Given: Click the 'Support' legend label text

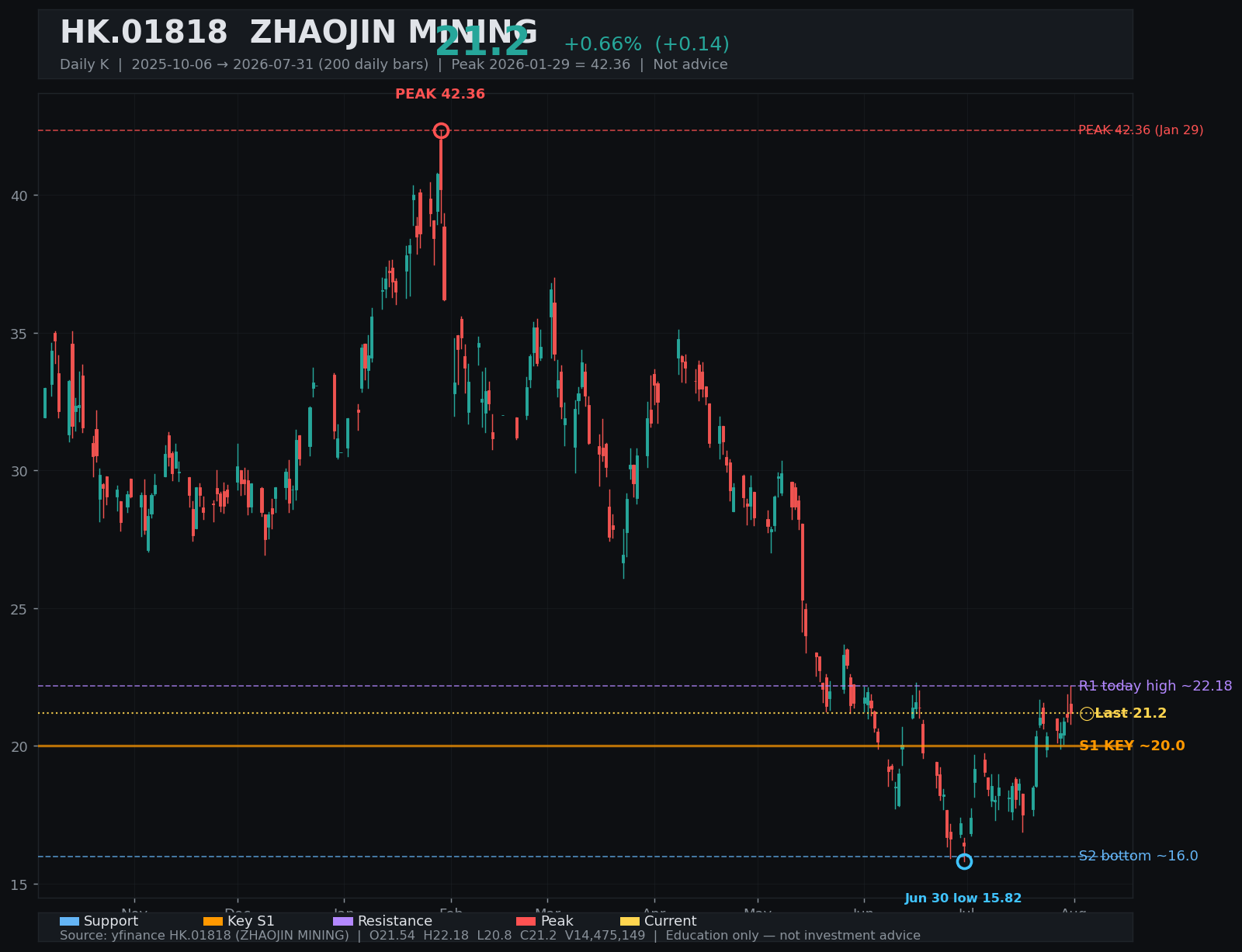Looking at the screenshot, I should [111, 922].
